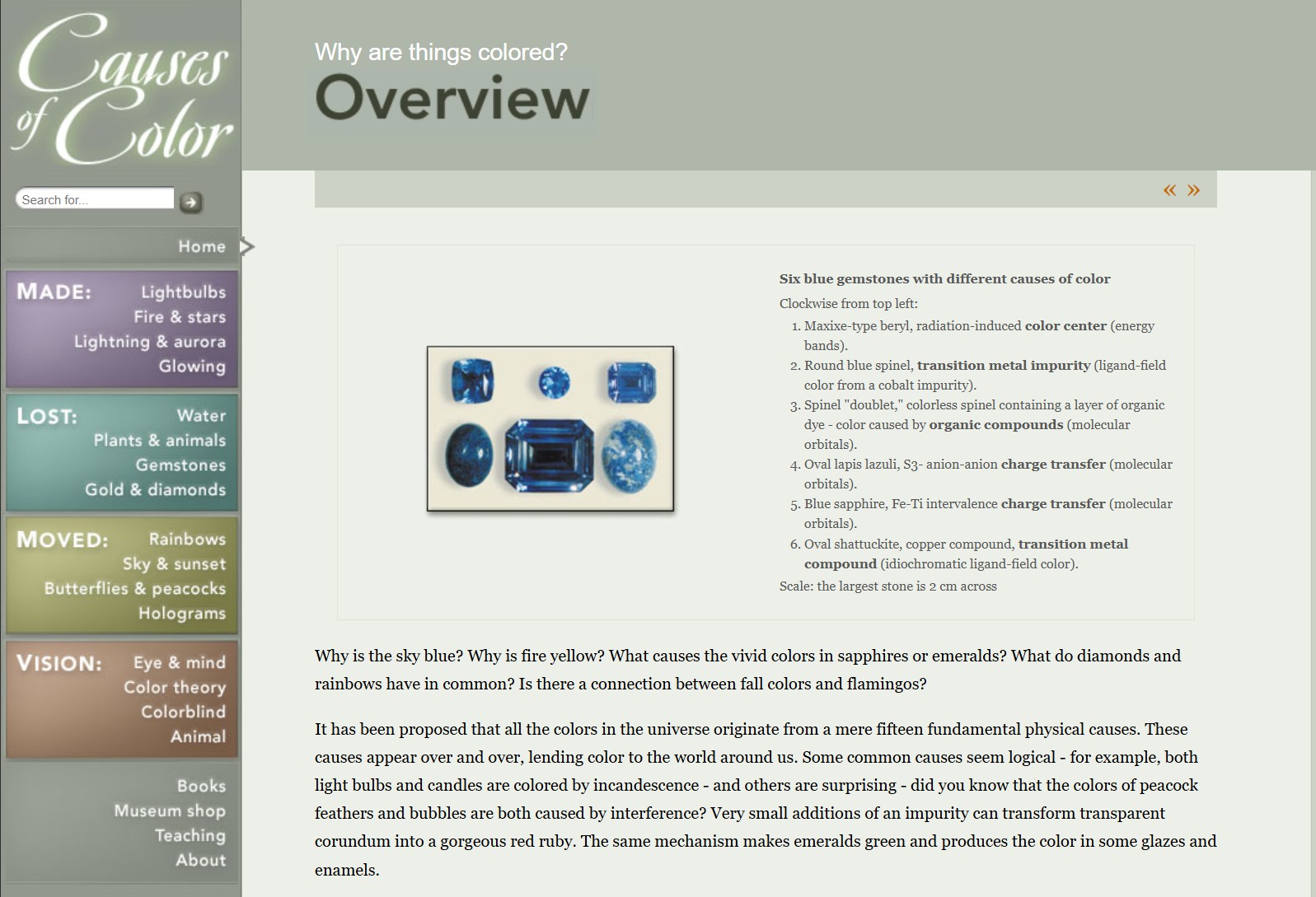Open the Glowing section
Image resolution: width=1316 pixels, height=897 pixels.
tap(192, 366)
